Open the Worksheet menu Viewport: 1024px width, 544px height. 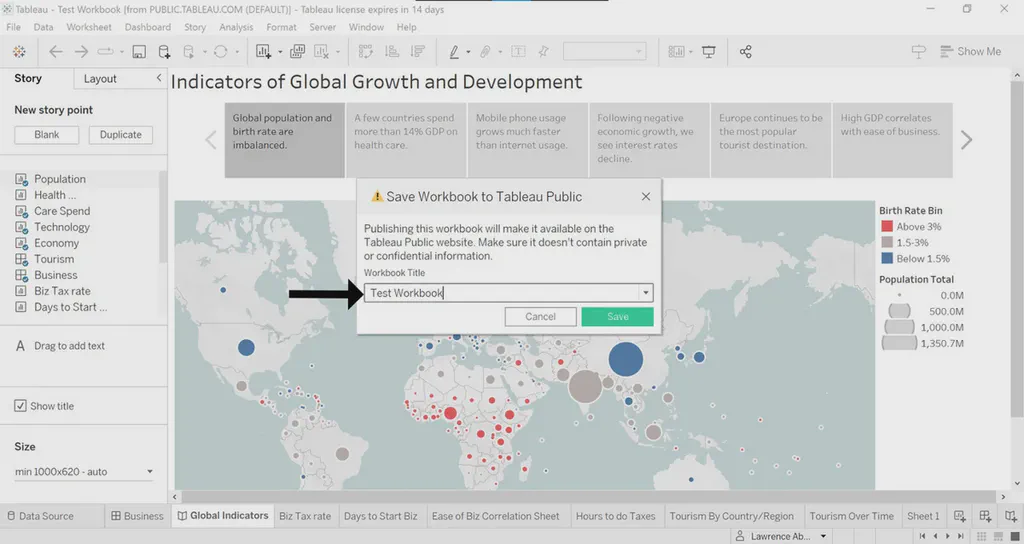(x=89, y=27)
